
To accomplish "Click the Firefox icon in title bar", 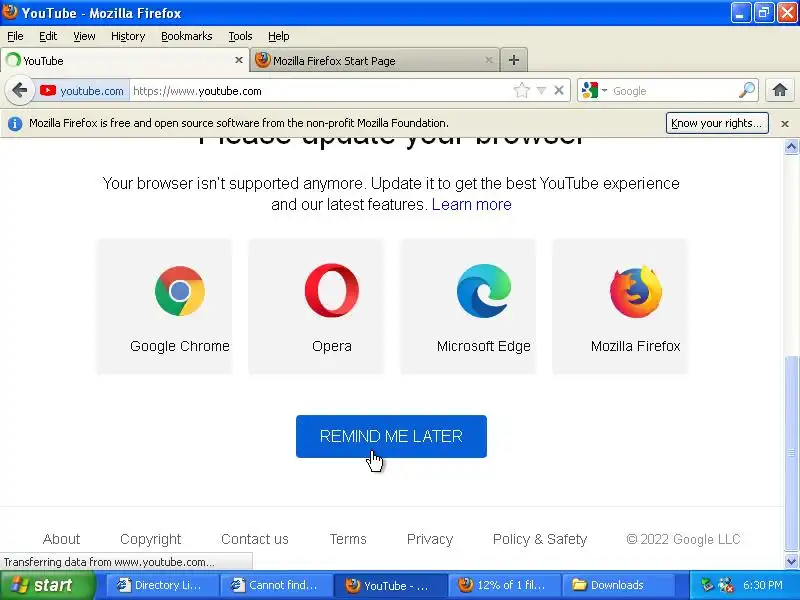I will (x=10, y=12).
